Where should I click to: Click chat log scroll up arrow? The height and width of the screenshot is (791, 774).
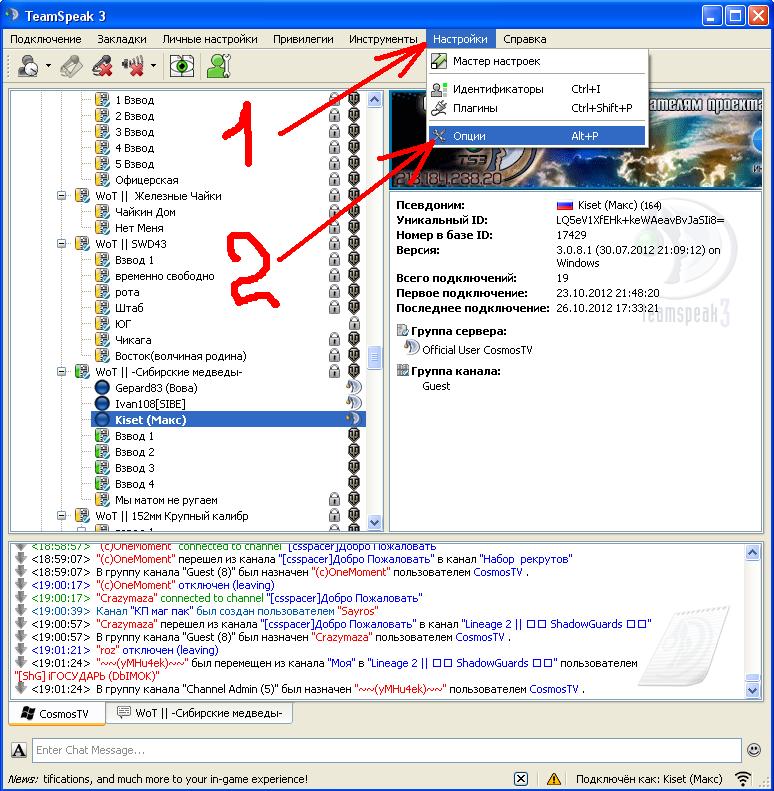pos(752,552)
